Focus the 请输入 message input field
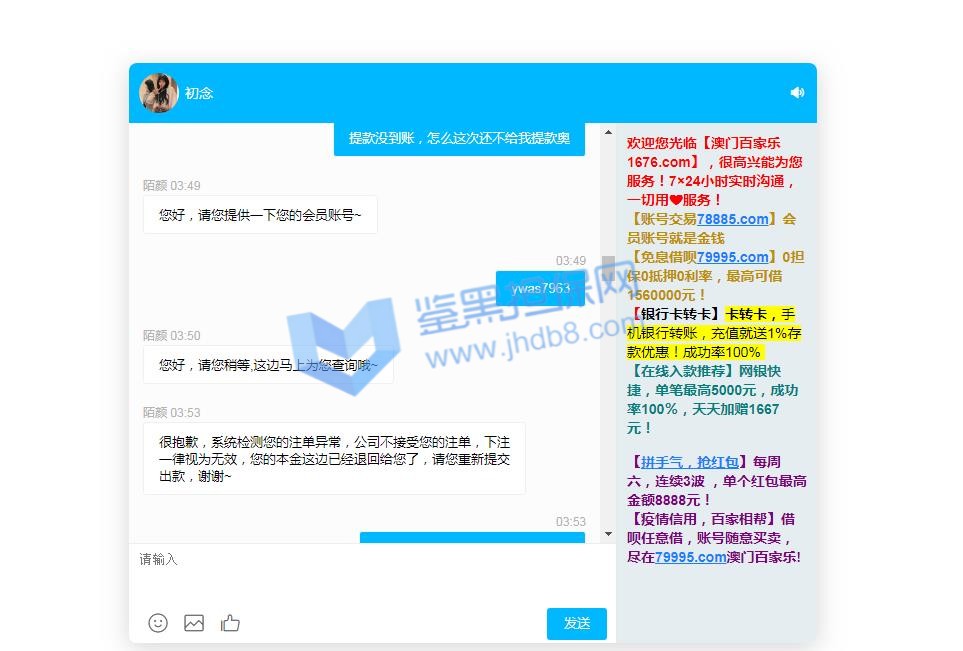The image size is (963, 651). pyautogui.click(x=370, y=575)
